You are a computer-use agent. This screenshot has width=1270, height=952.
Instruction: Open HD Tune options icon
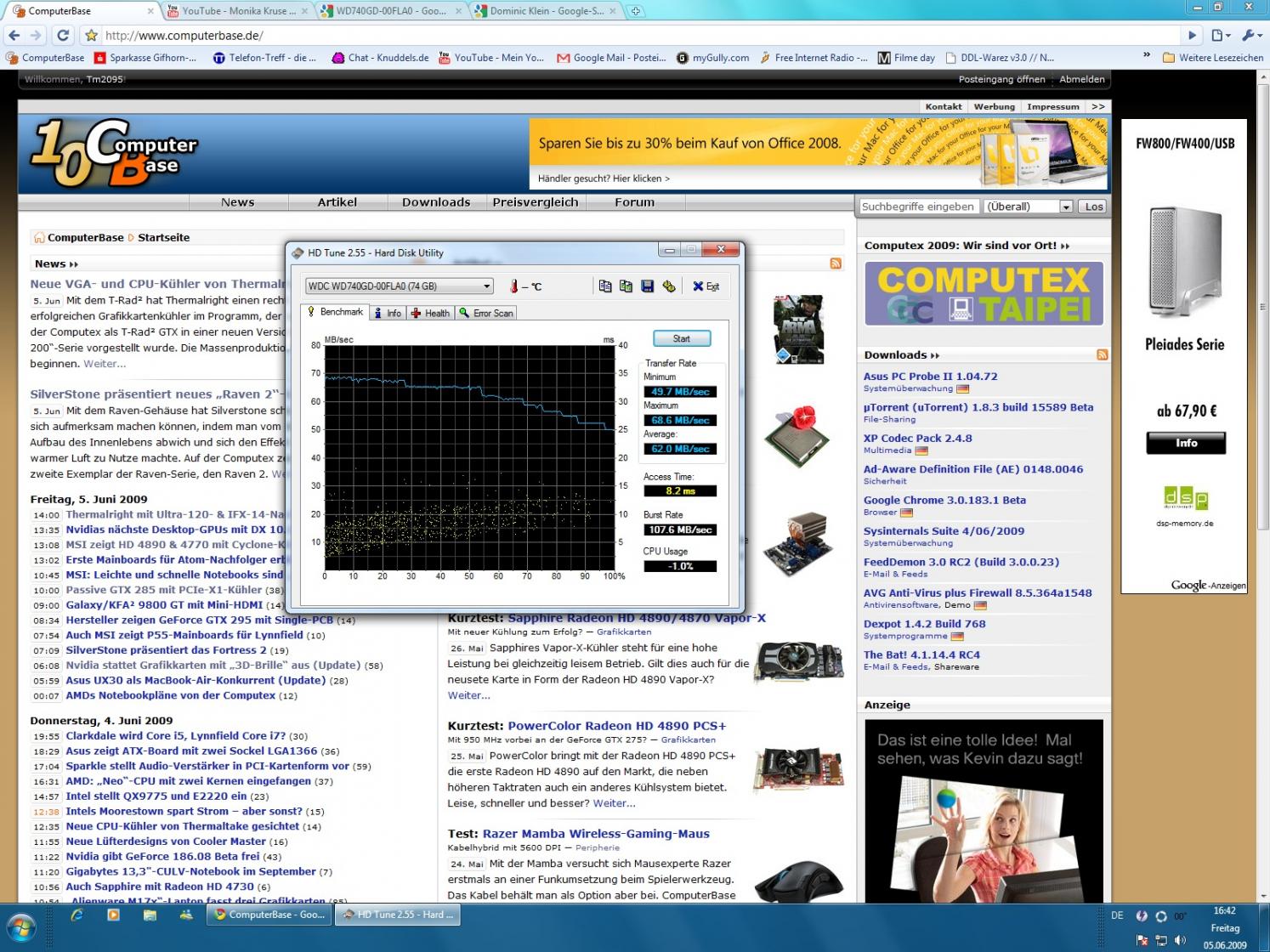tap(669, 286)
